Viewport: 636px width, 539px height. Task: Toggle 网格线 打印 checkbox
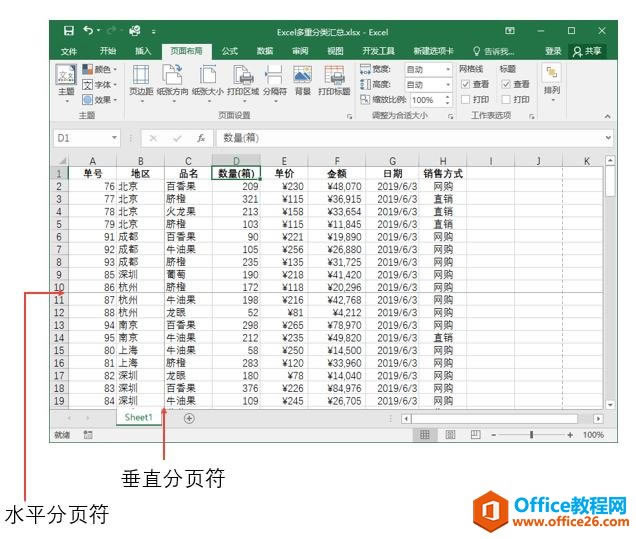click(466, 99)
